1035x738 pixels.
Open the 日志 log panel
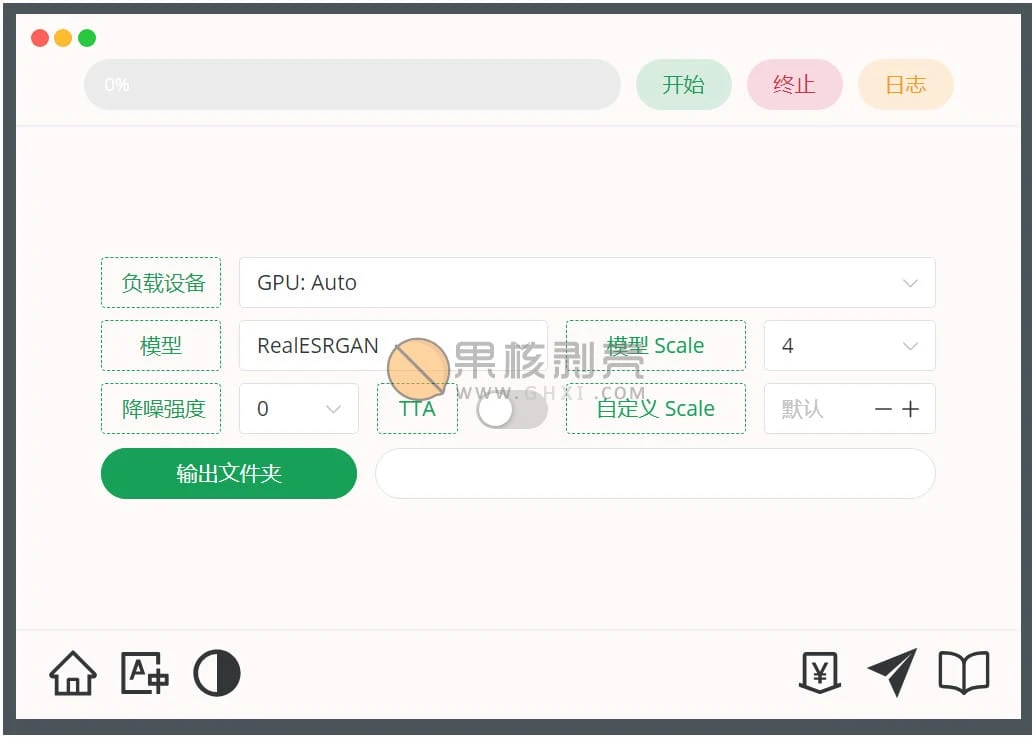point(905,85)
